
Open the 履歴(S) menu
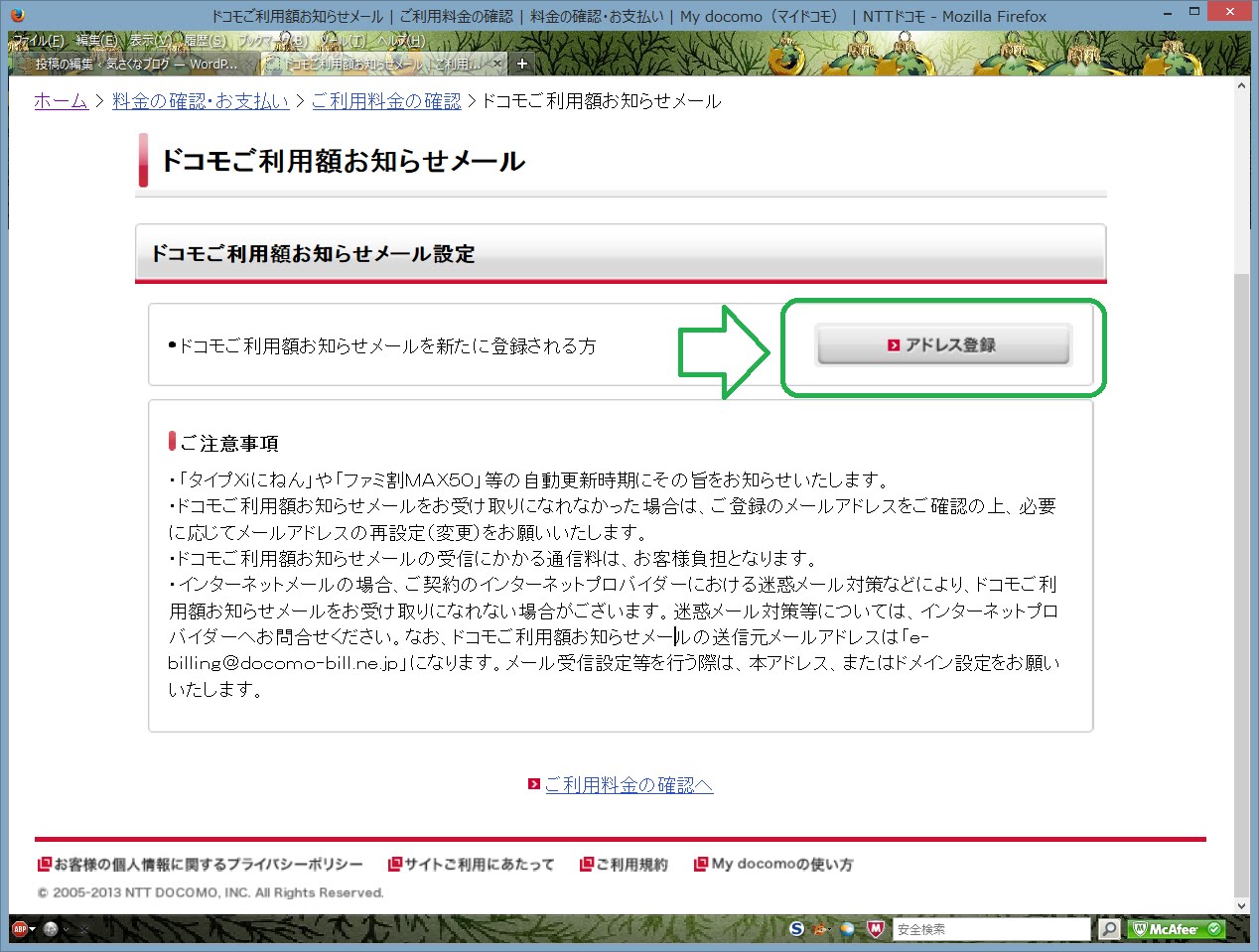click(x=205, y=41)
